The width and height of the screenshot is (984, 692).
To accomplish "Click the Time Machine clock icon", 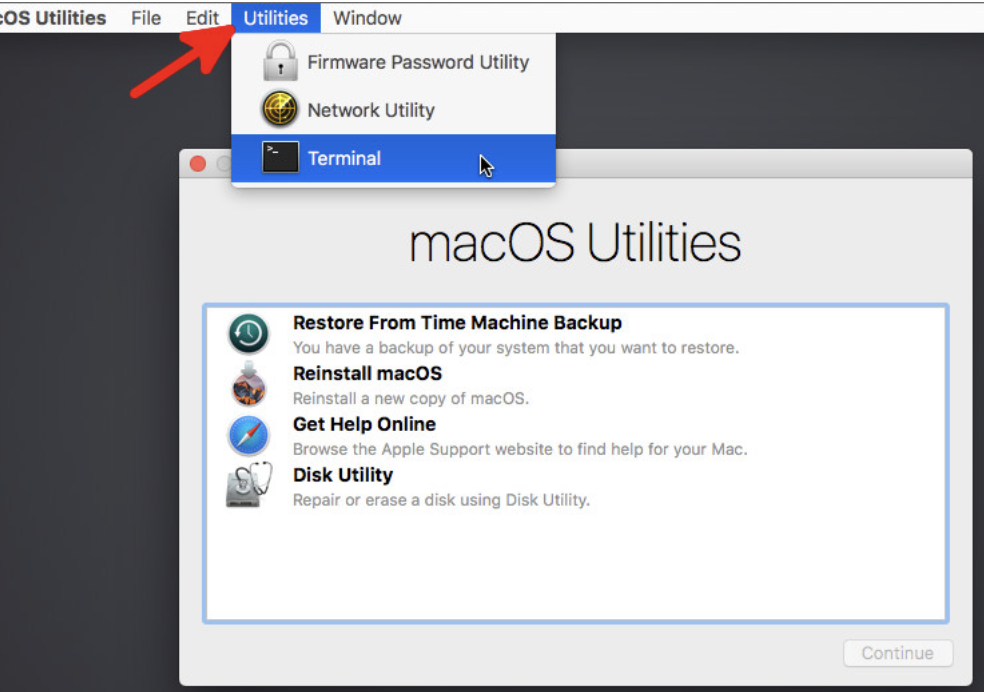I will click(249, 333).
